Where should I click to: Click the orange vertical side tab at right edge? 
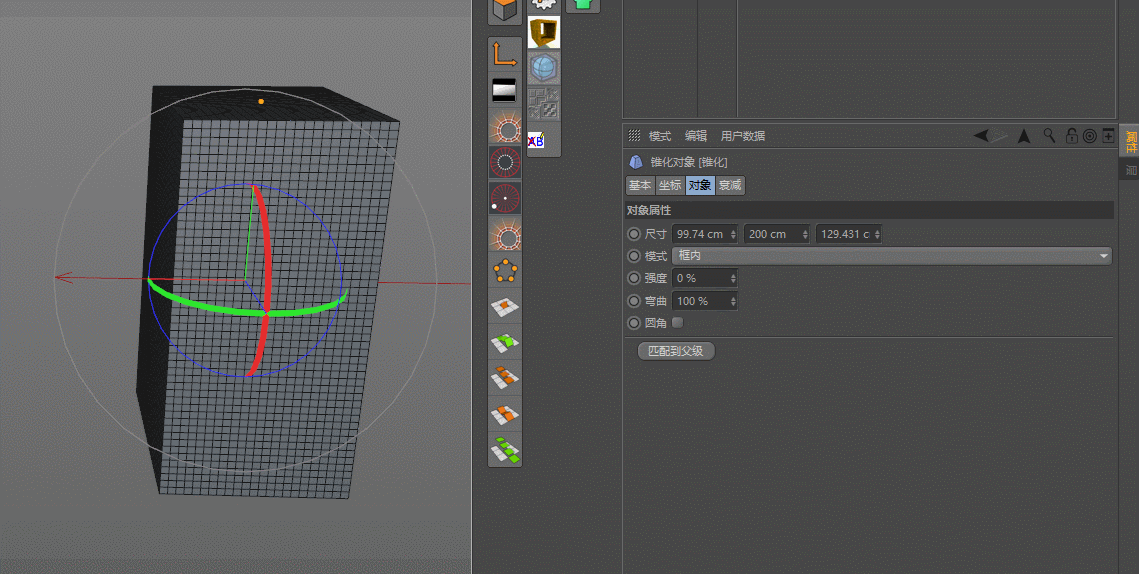coord(1130,142)
